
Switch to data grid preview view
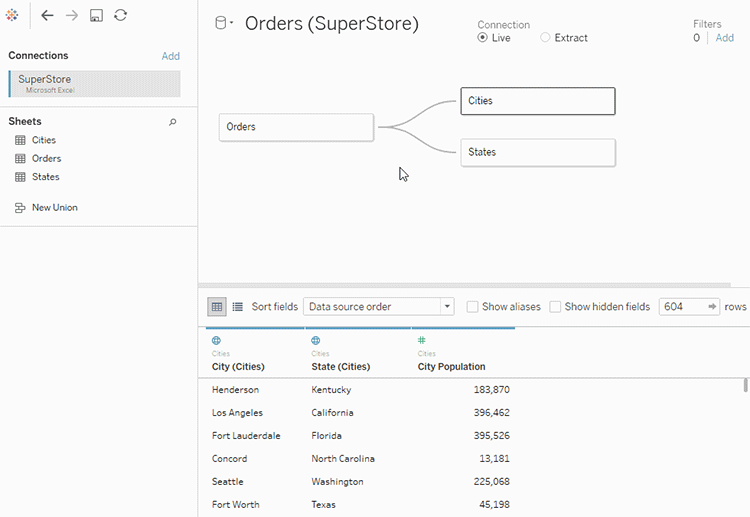[x=217, y=307]
